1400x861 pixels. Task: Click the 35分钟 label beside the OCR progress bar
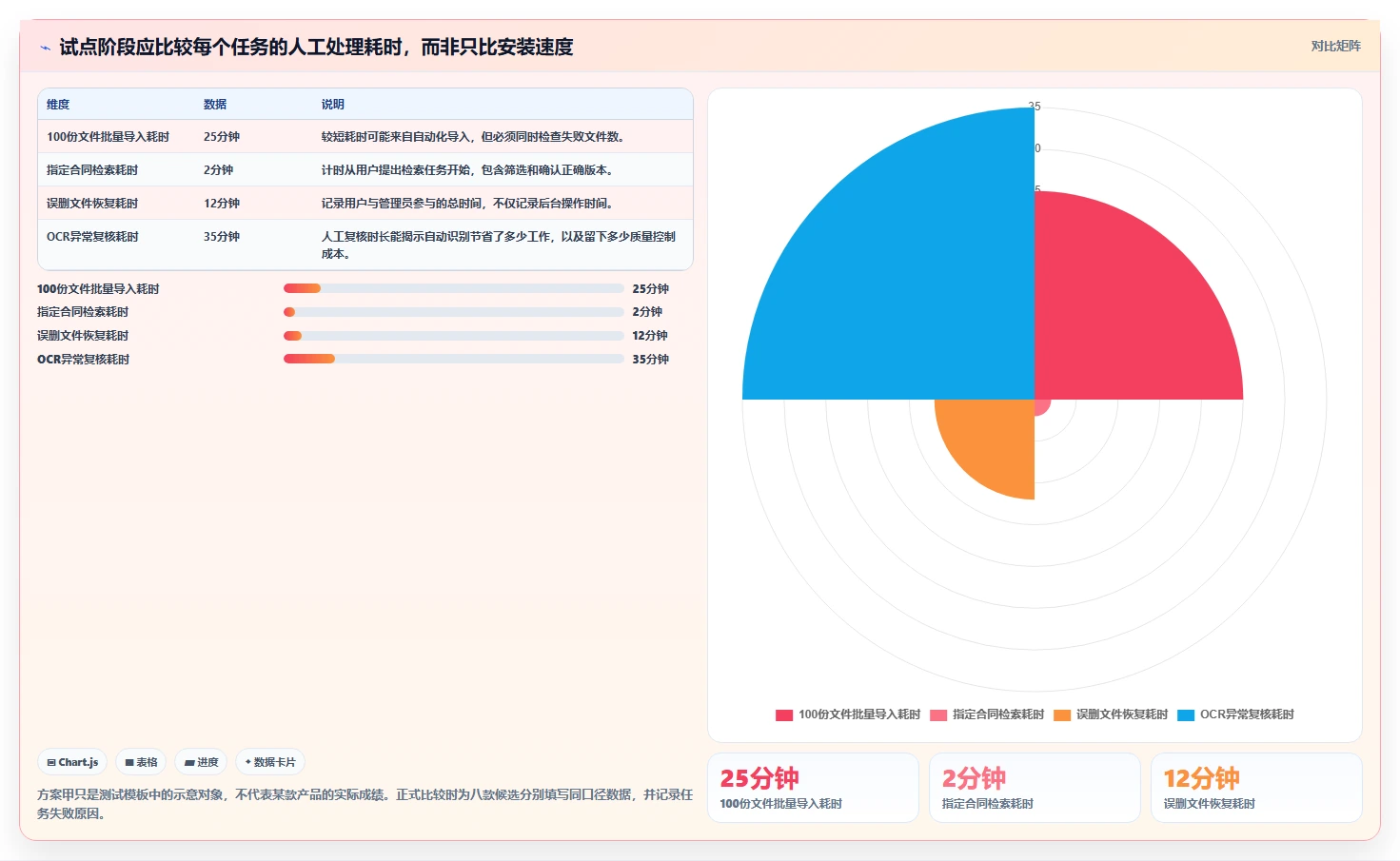[x=651, y=360]
